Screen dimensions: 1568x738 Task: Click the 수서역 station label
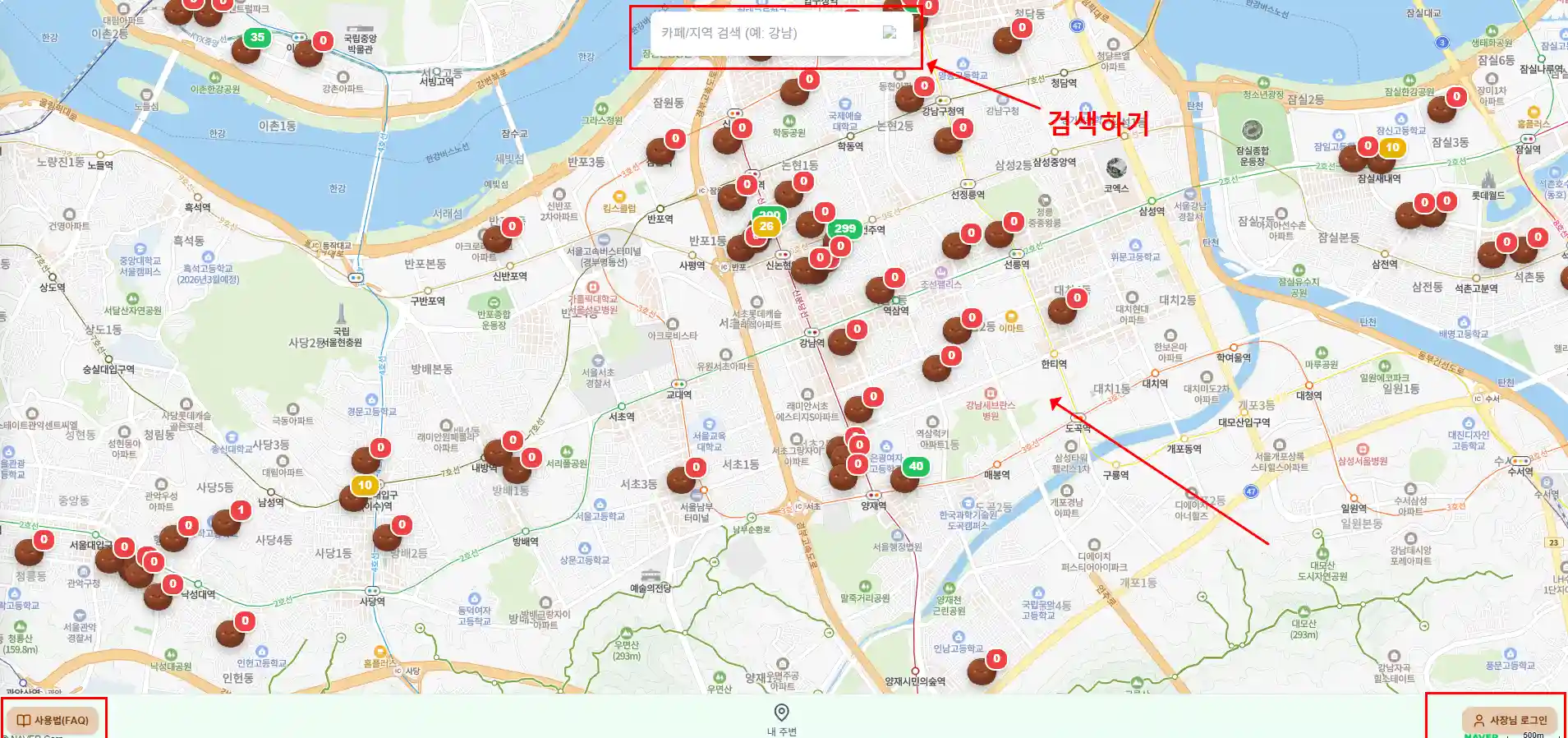tap(1520, 472)
